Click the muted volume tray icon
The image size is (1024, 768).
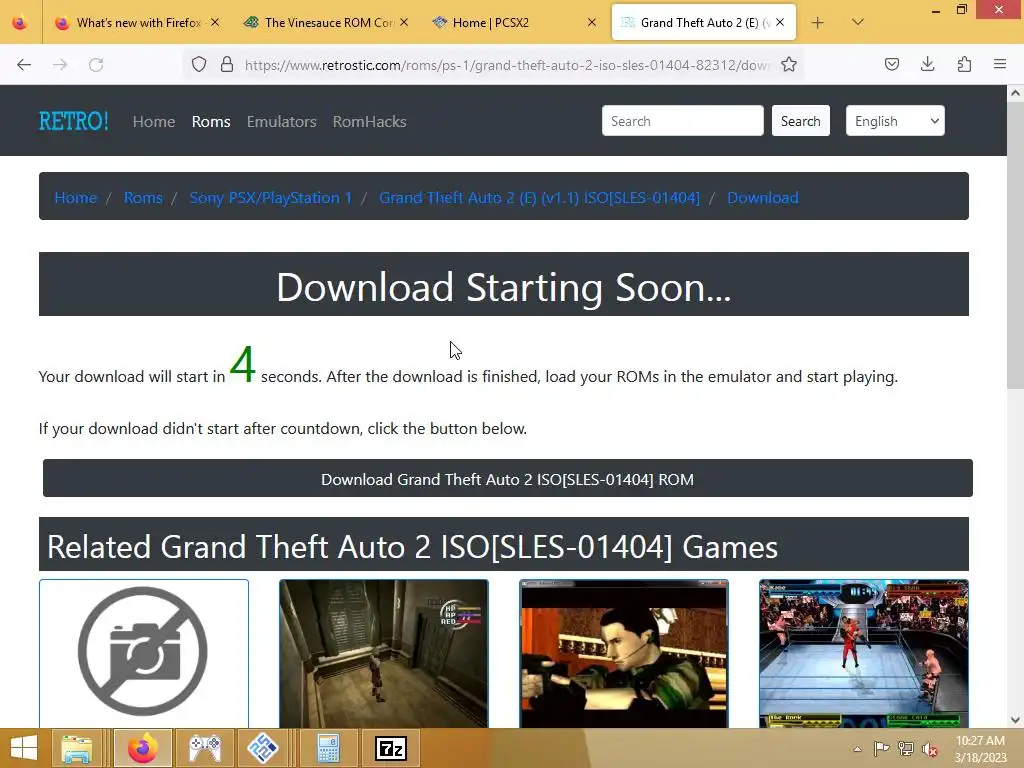pyautogui.click(x=930, y=749)
